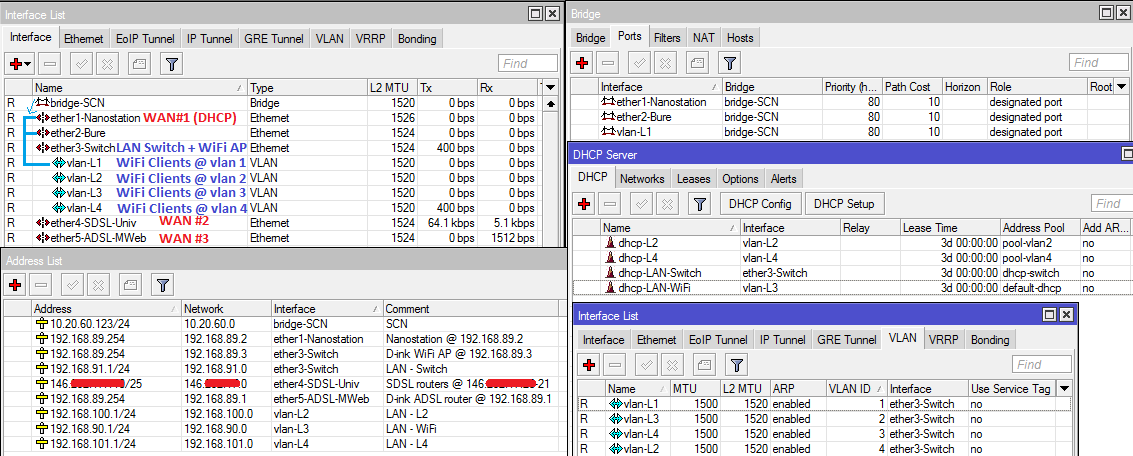Viewport: 1133px width, 456px height.
Task: Click the disable X in DHCP Server window
Action: click(x=667, y=204)
